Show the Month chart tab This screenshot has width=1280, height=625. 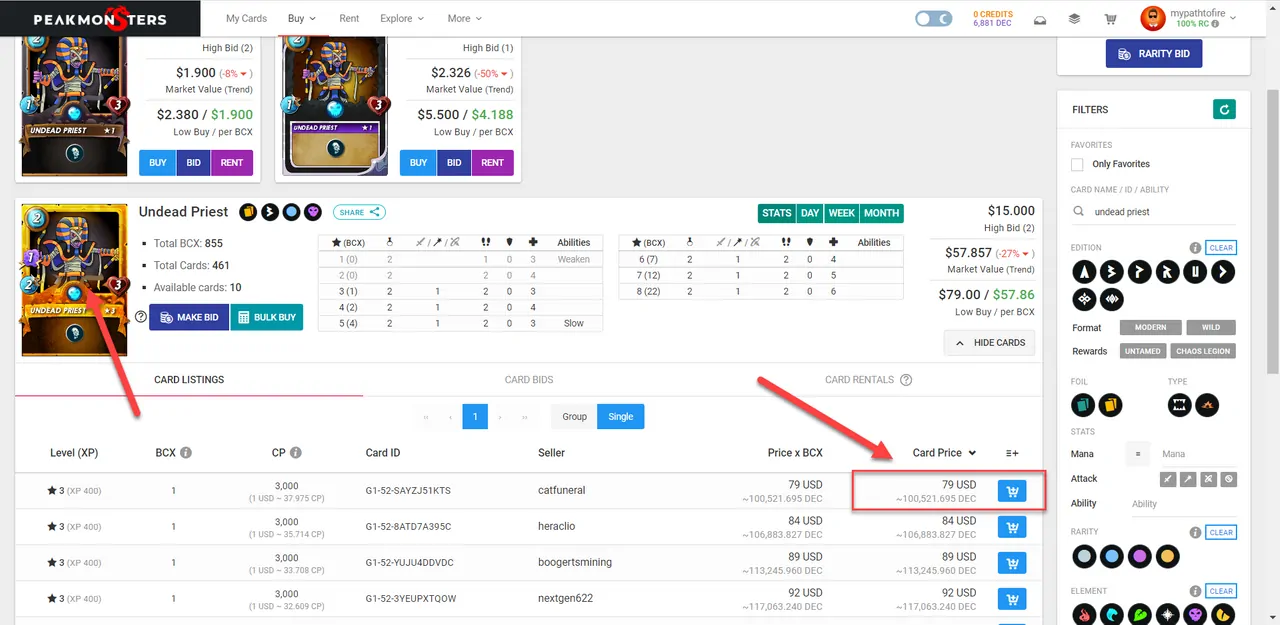[881, 213]
